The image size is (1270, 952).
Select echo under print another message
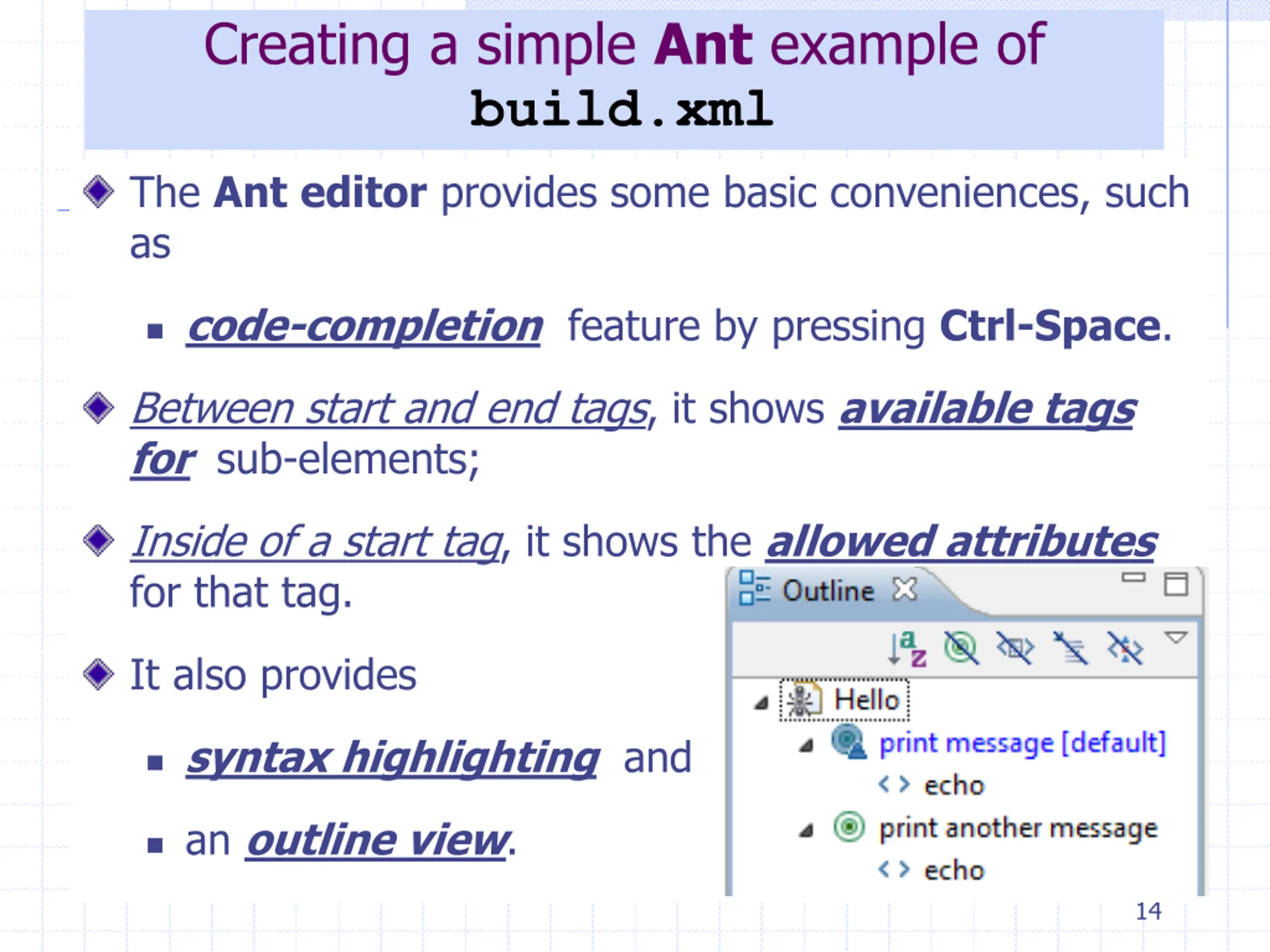point(953,871)
